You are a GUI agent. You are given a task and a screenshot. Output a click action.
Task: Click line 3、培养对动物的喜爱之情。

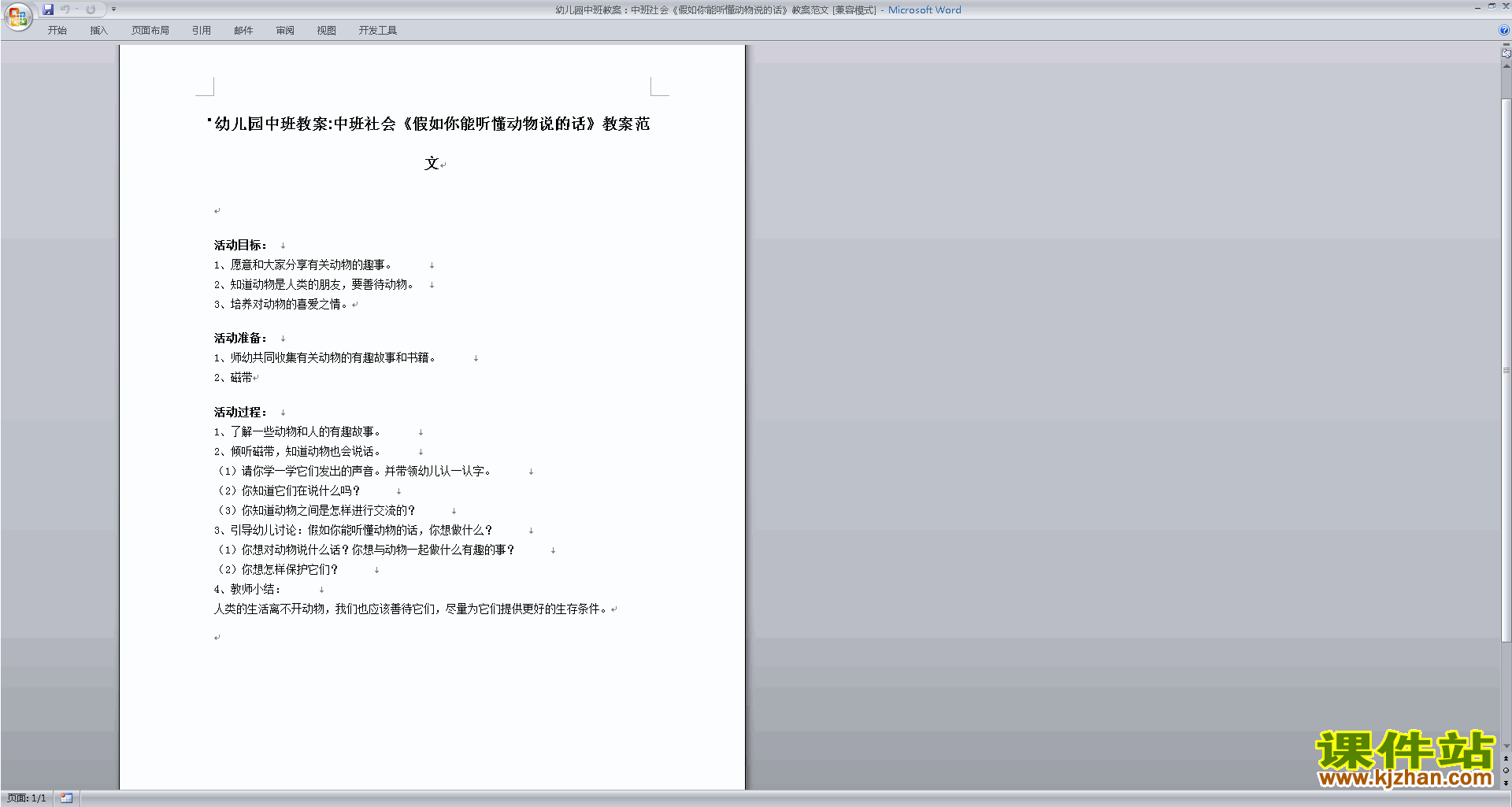point(280,305)
